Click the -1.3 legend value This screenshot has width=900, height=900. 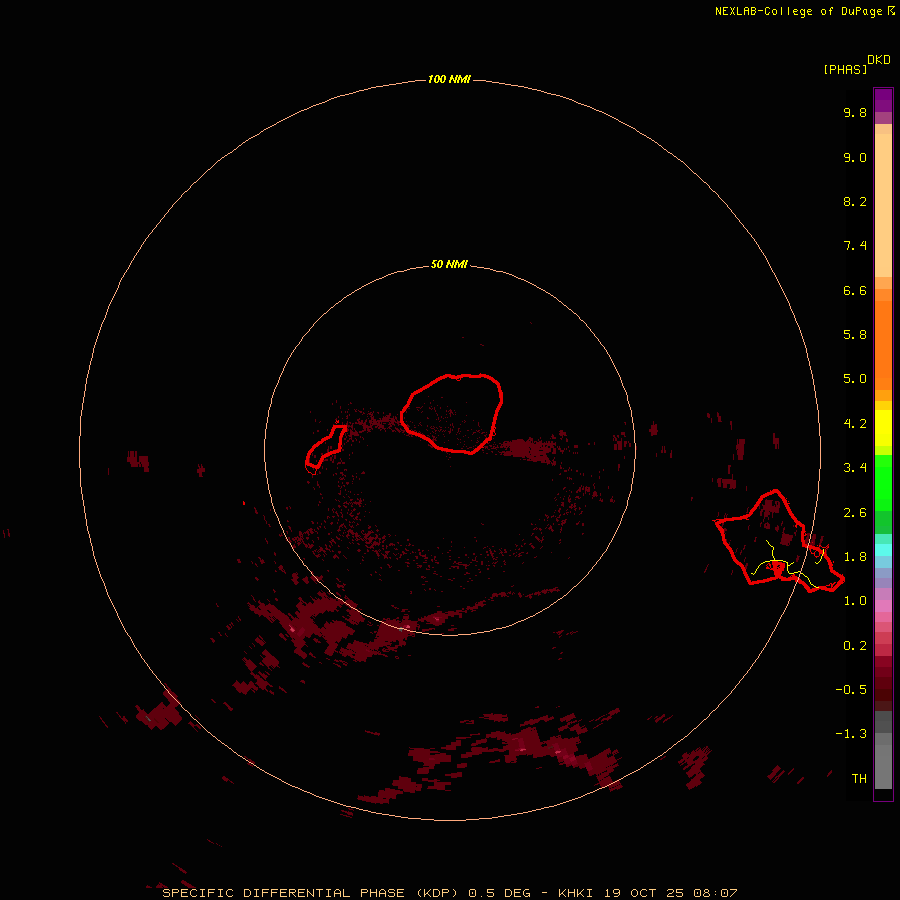[x=851, y=734]
